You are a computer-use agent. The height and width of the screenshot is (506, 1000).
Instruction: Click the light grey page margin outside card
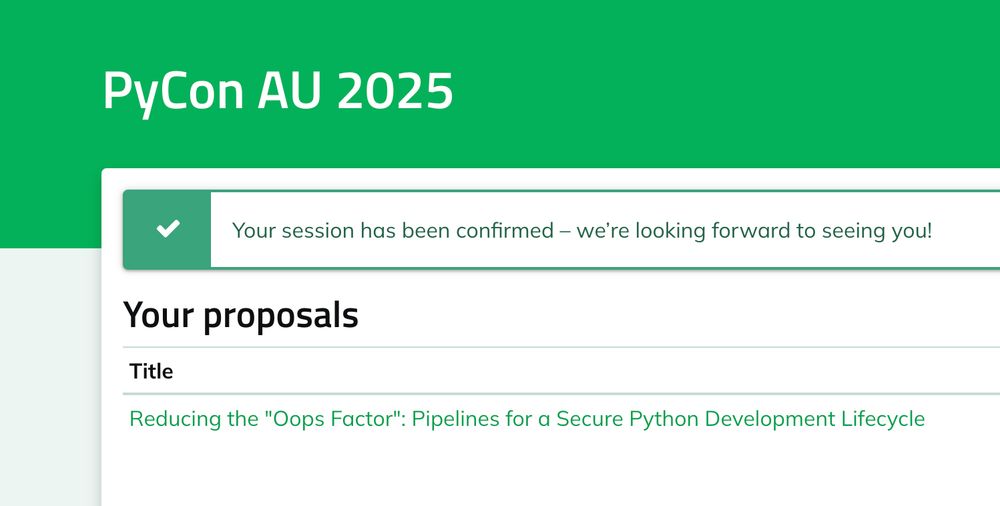pyautogui.click(x=50, y=376)
